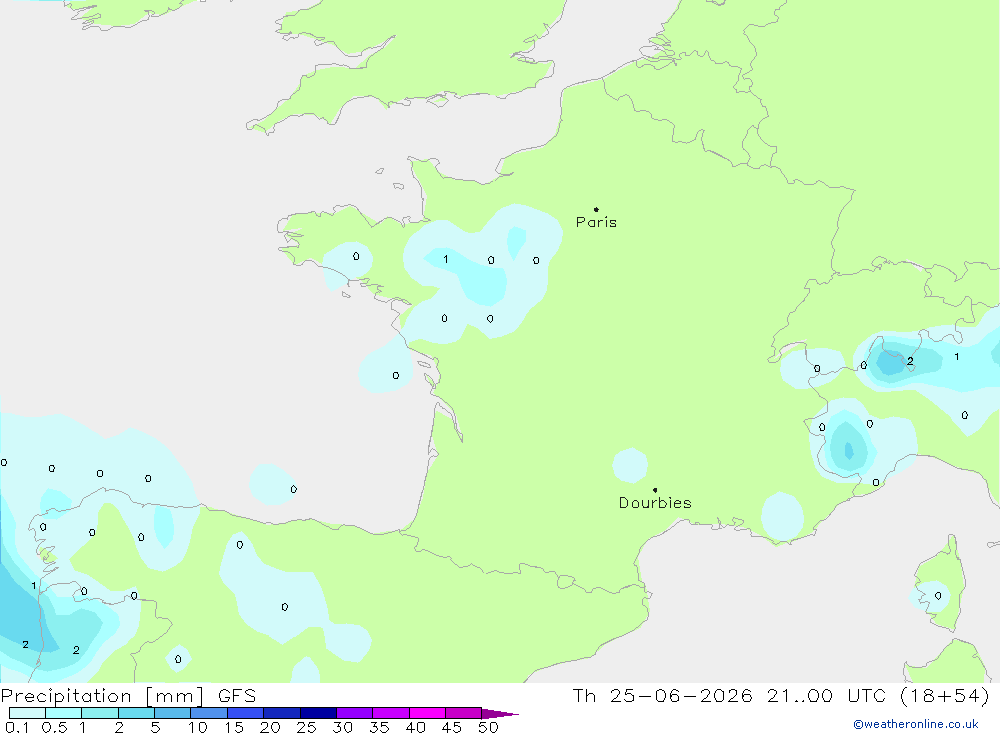Select the purple 30 mm legend swatch
Image resolution: width=1000 pixels, height=733 pixels.
(x=354, y=713)
